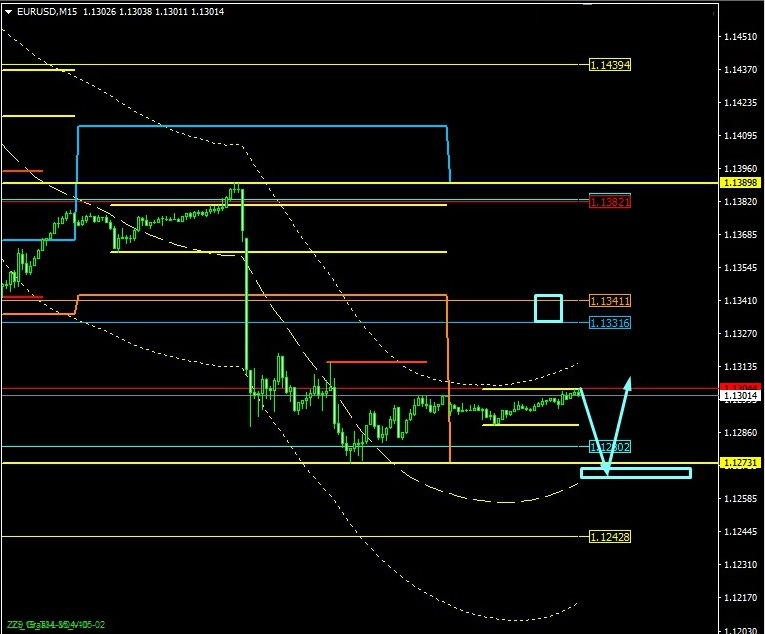Click the blue 1.12802 price label
The height and width of the screenshot is (634, 765).
(609, 447)
